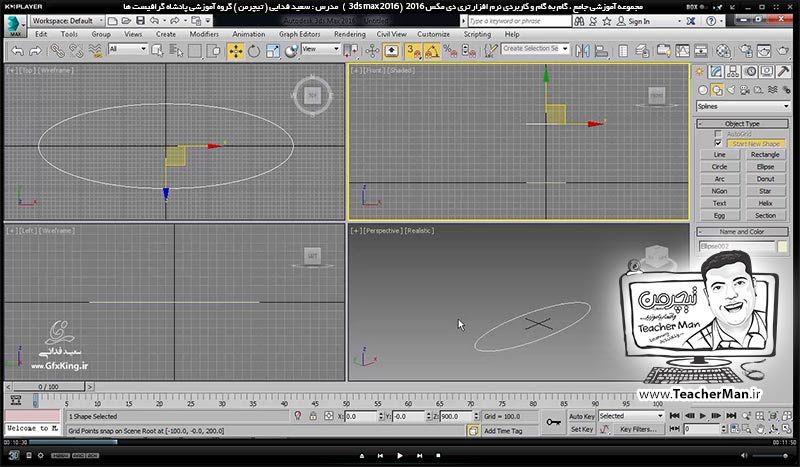
Task: Toggle the Selection Lock padlock
Action: (313, 416)
